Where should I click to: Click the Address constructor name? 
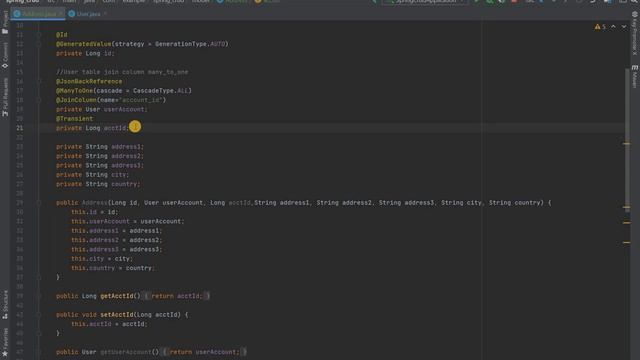pyautogui.click(x=95, y=203)
